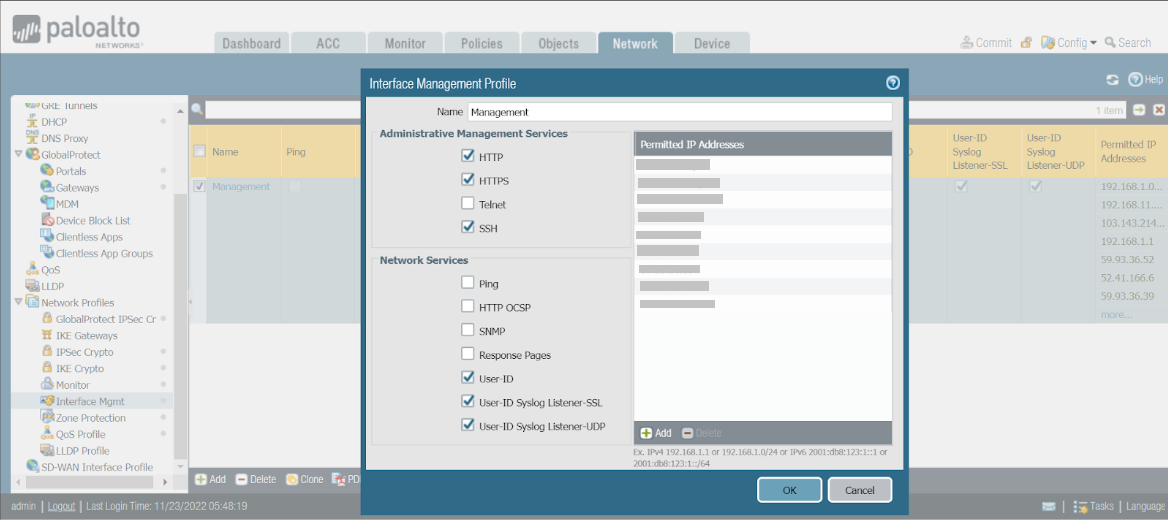Open SD-WAN Interface Profile item

(x=96, y=467)
